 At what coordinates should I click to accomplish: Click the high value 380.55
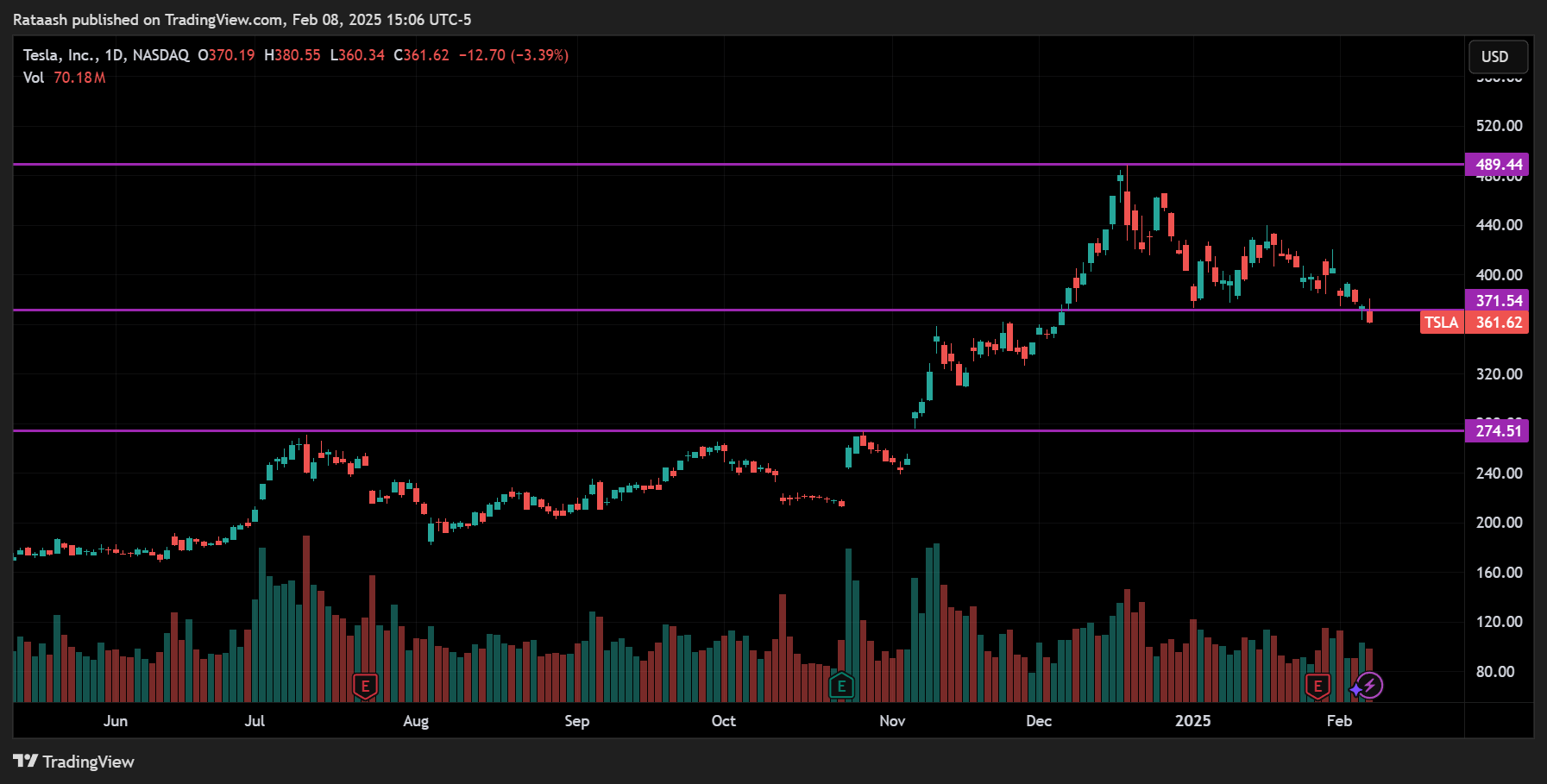pyautogui.click(x=298, y=55)
